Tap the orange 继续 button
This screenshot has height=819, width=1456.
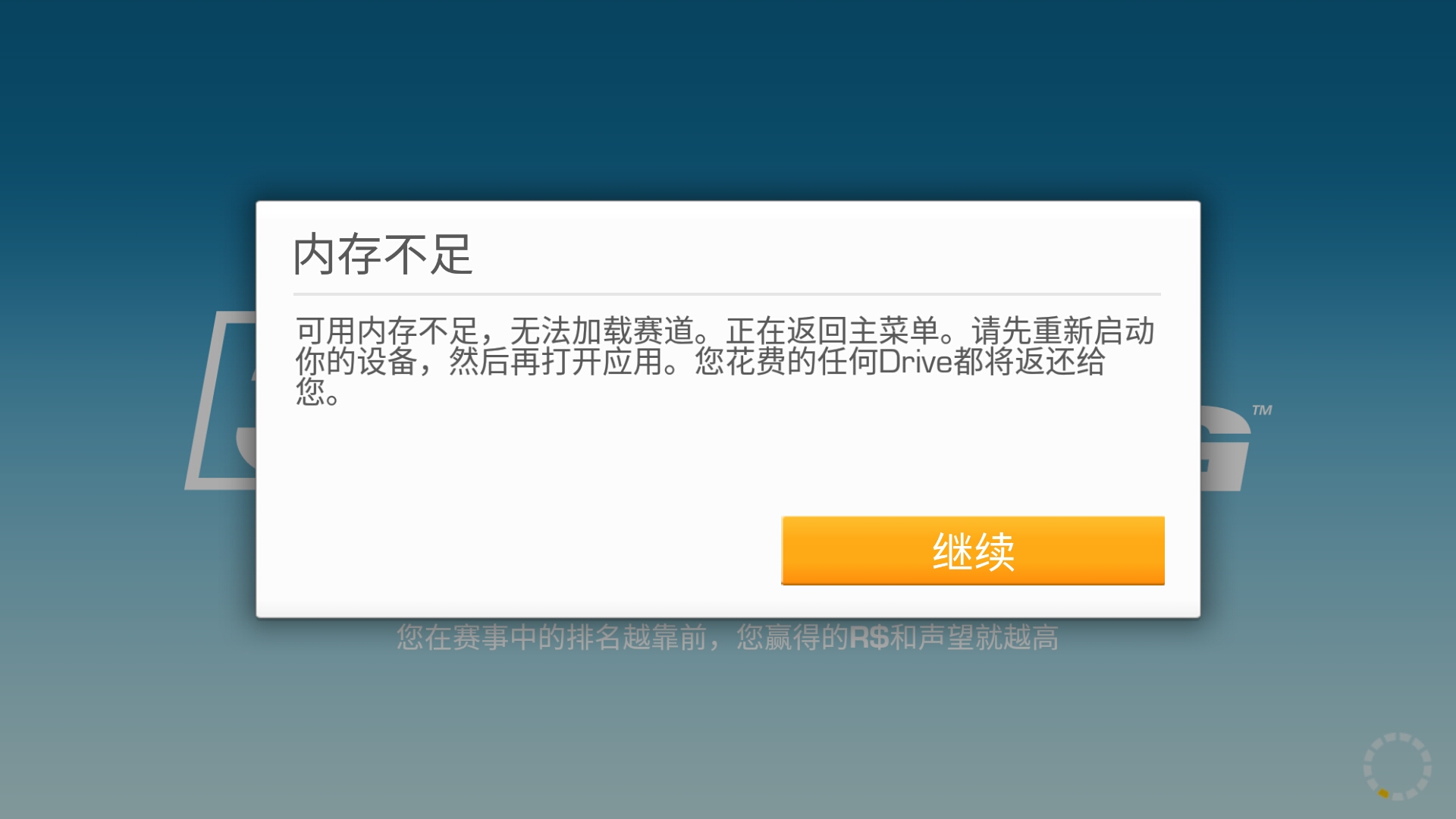[973, 551]
